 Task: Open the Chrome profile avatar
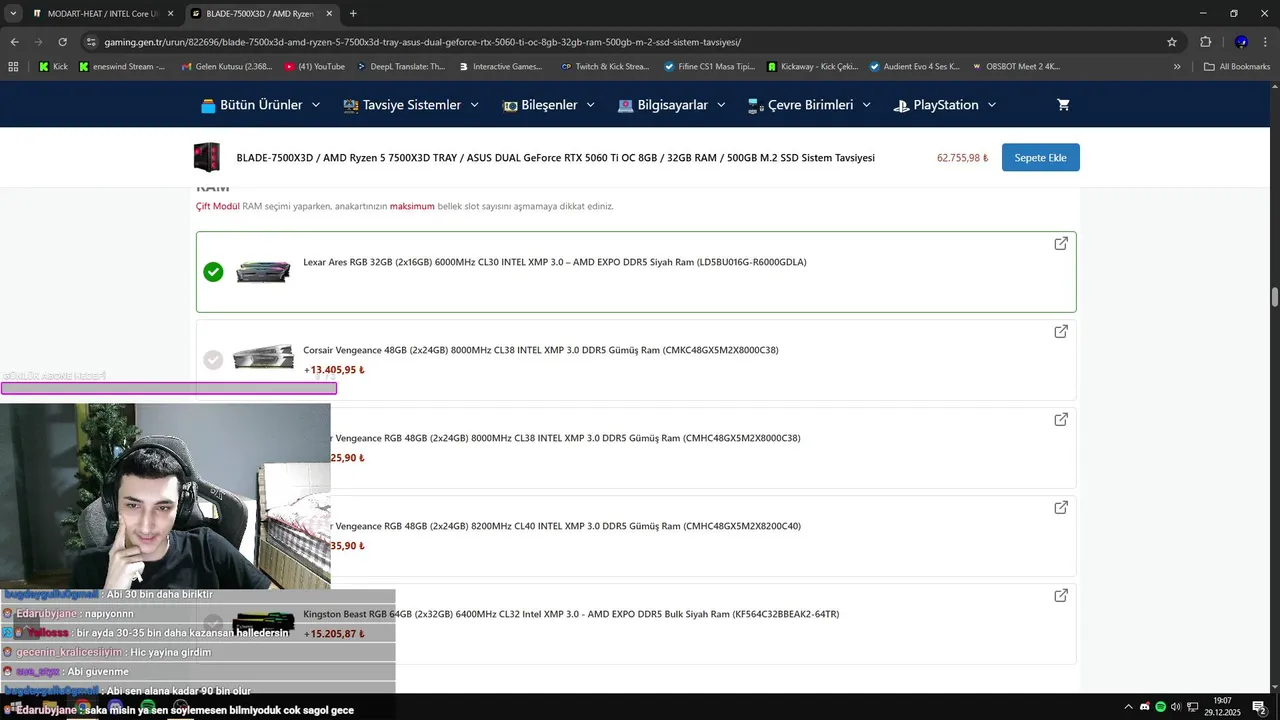pos(1241,42)
